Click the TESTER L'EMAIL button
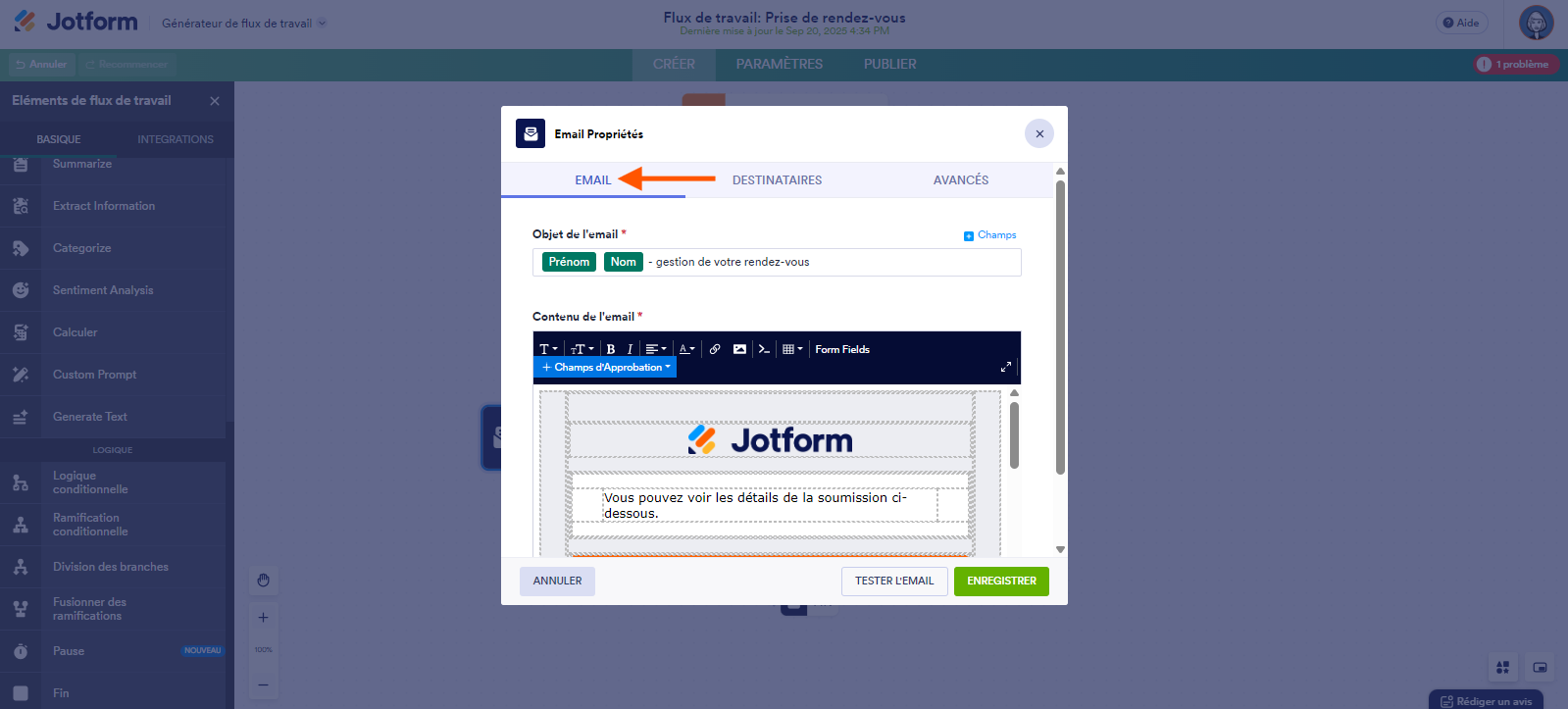 893,582
